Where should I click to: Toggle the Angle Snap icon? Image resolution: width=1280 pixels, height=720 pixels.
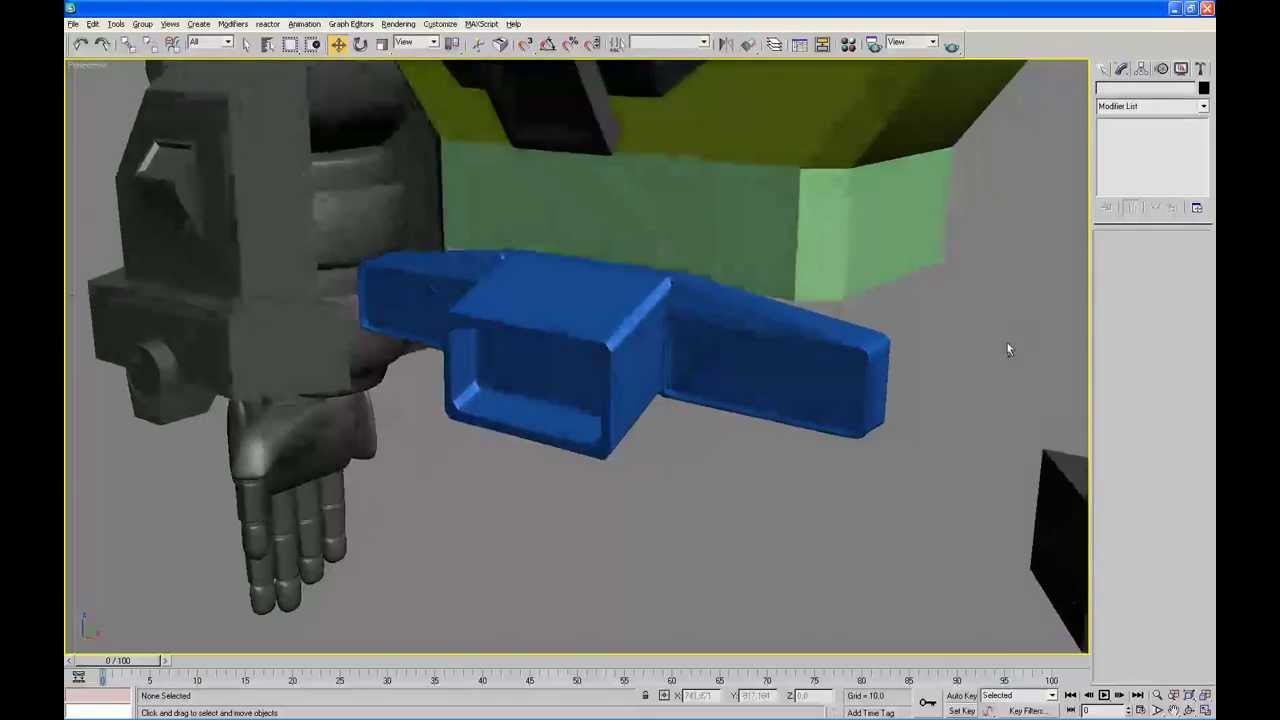point(548,44)
